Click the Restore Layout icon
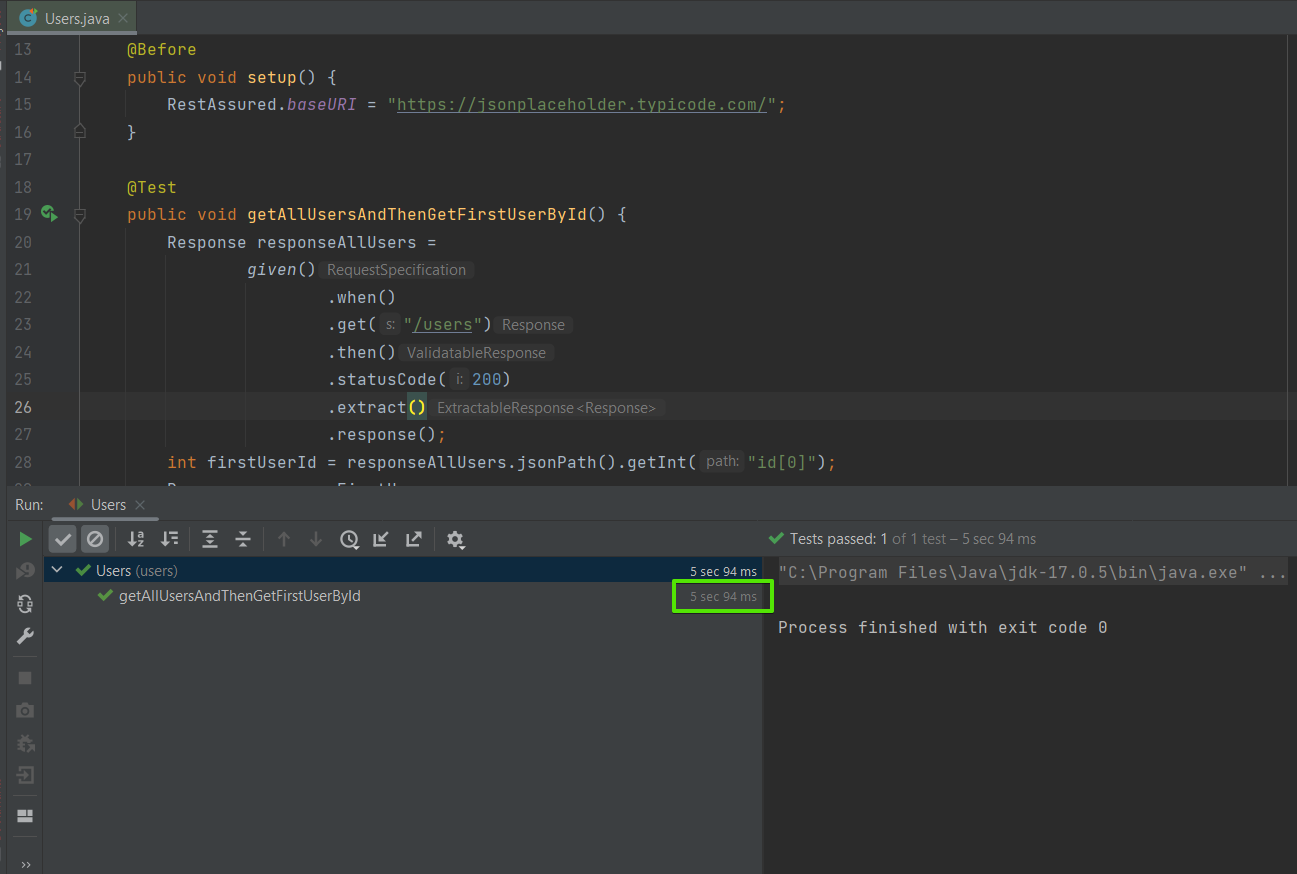The image size is (1297, 874). pos(25,816)
